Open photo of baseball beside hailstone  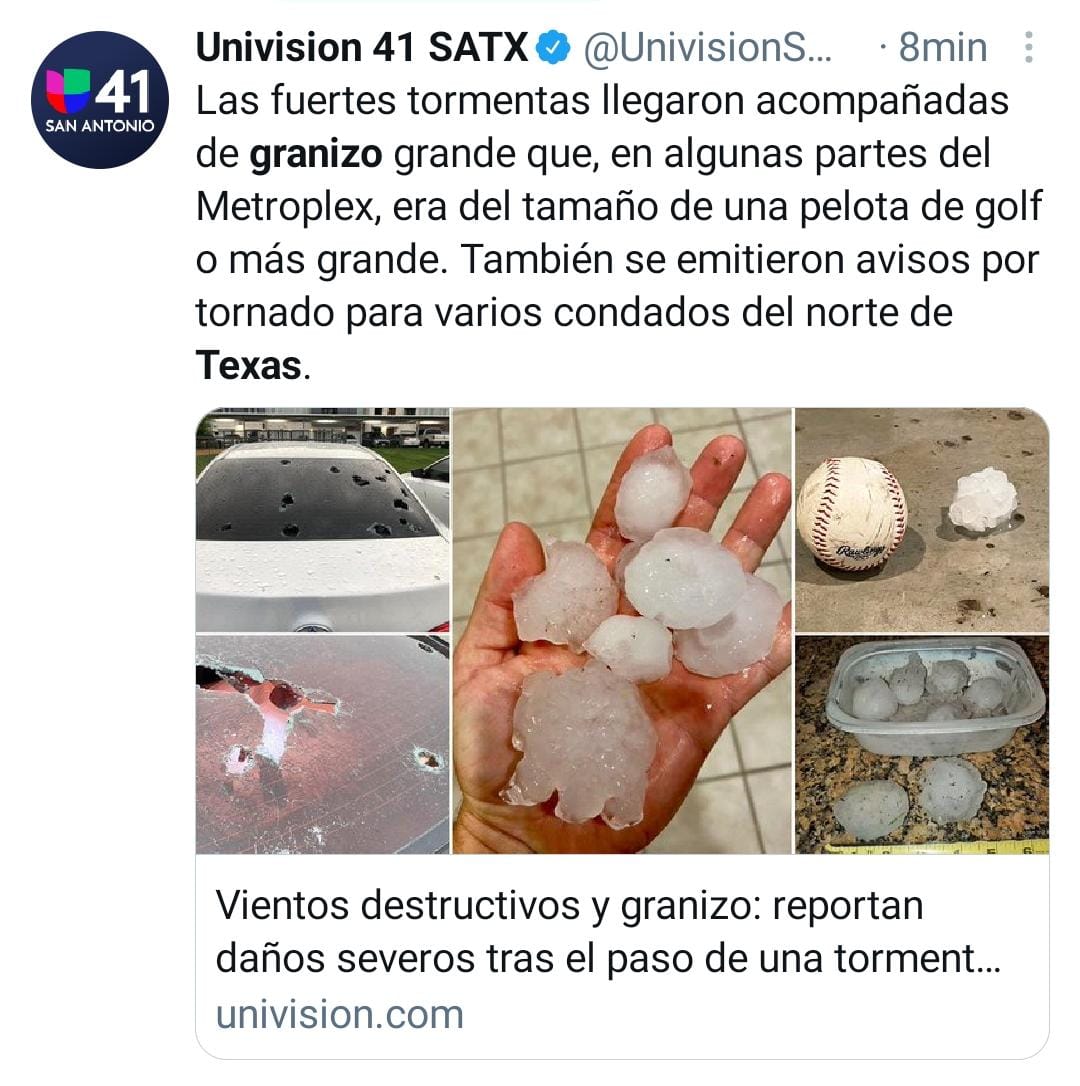pyautogui.click(x=922, y=519)
